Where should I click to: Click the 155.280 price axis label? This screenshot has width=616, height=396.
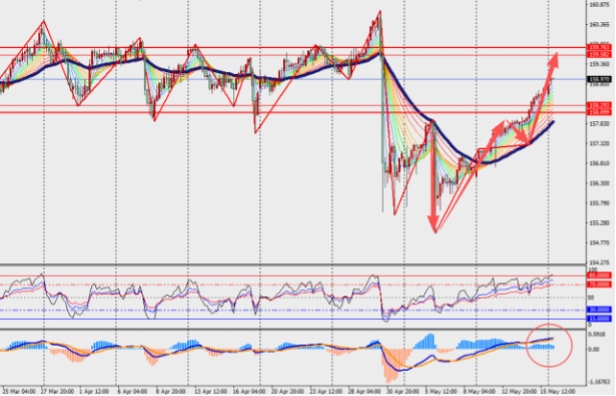click(x=599, y=223)
